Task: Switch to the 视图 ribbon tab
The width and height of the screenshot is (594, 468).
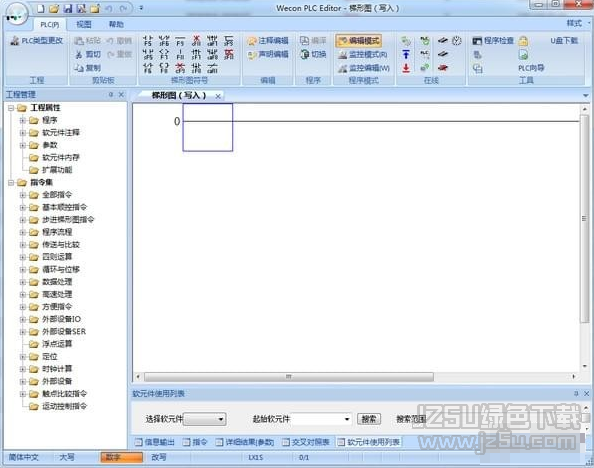Action: (84, 25)
